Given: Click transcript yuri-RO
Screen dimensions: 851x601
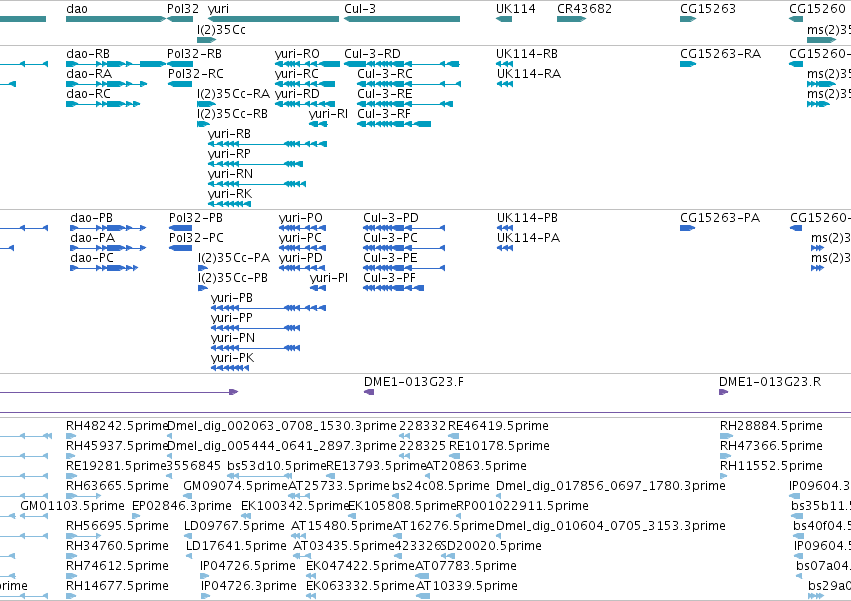Looking at the screenshot, I should pos(297,54).
